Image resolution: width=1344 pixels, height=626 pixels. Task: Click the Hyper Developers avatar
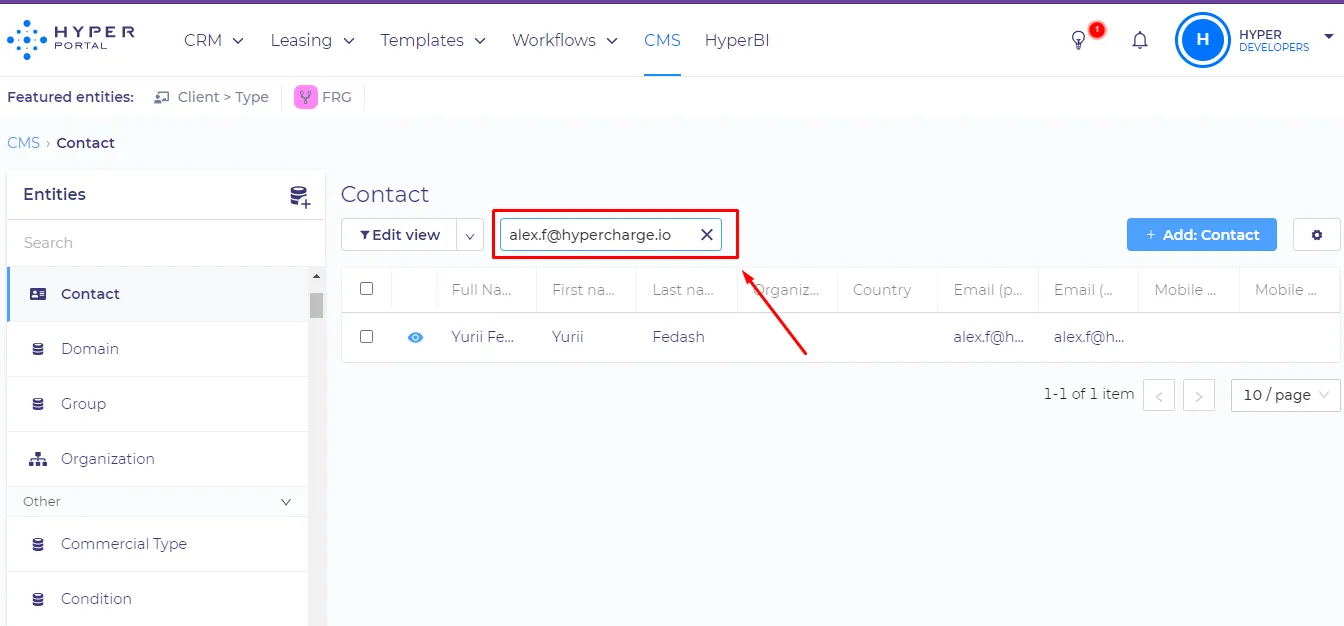coord(1202,40)
